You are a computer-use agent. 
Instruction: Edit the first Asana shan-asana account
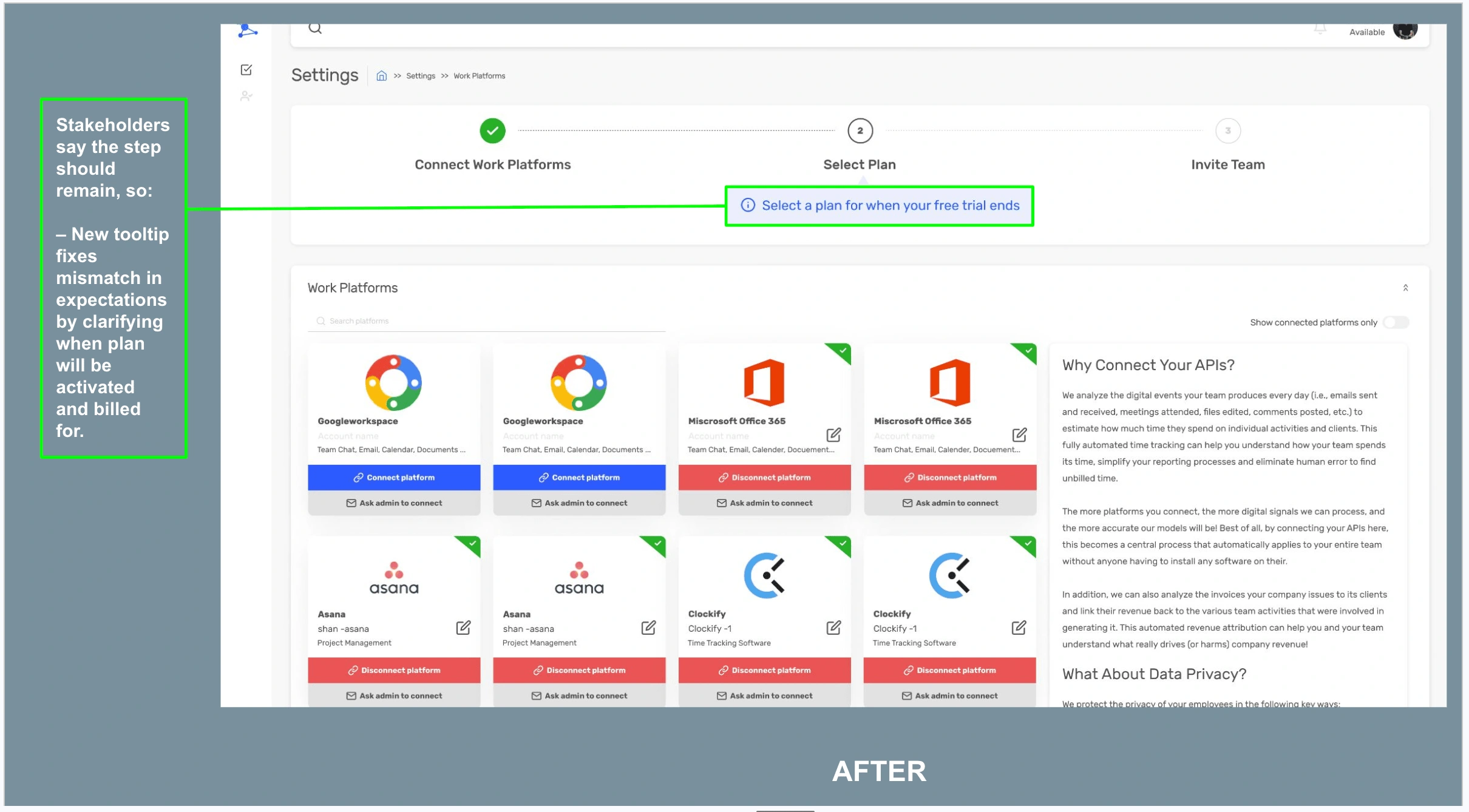[x=463, y=628]
